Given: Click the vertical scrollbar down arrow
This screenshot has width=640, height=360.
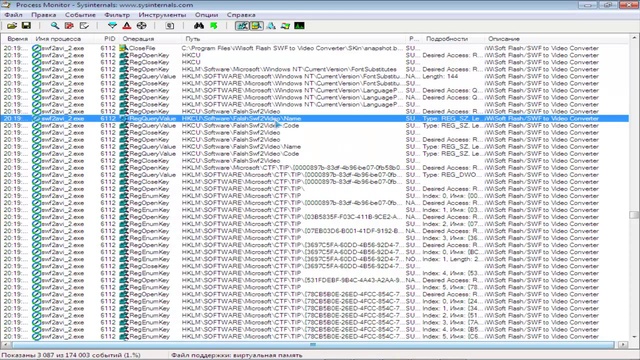Looking at the screenshot, I should click(x=634, y=337).
